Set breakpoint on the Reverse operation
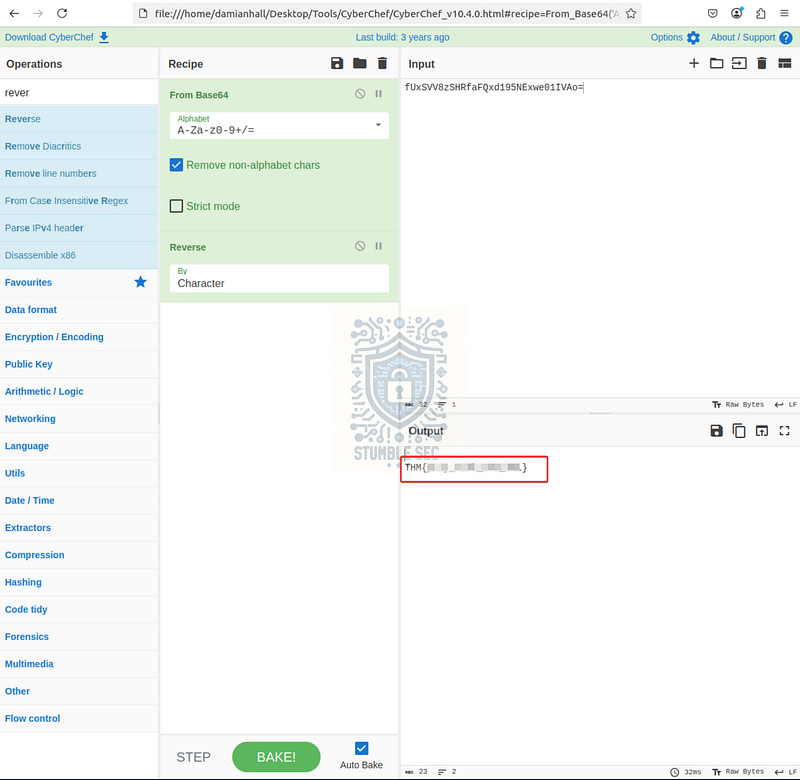Viewport: 800px width, 780px height. click(x=379, y=246)
